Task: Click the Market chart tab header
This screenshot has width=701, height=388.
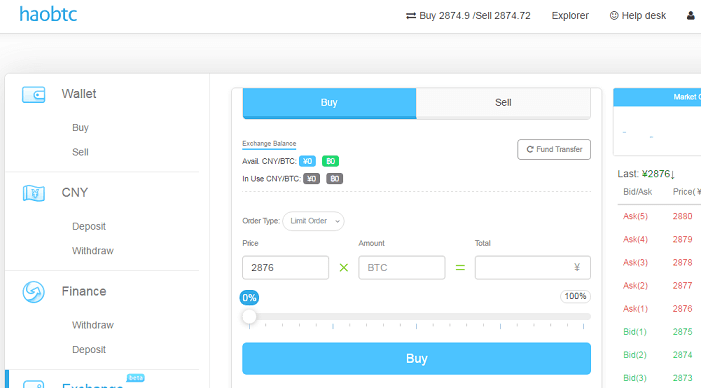Action: (x=657, y=97)
